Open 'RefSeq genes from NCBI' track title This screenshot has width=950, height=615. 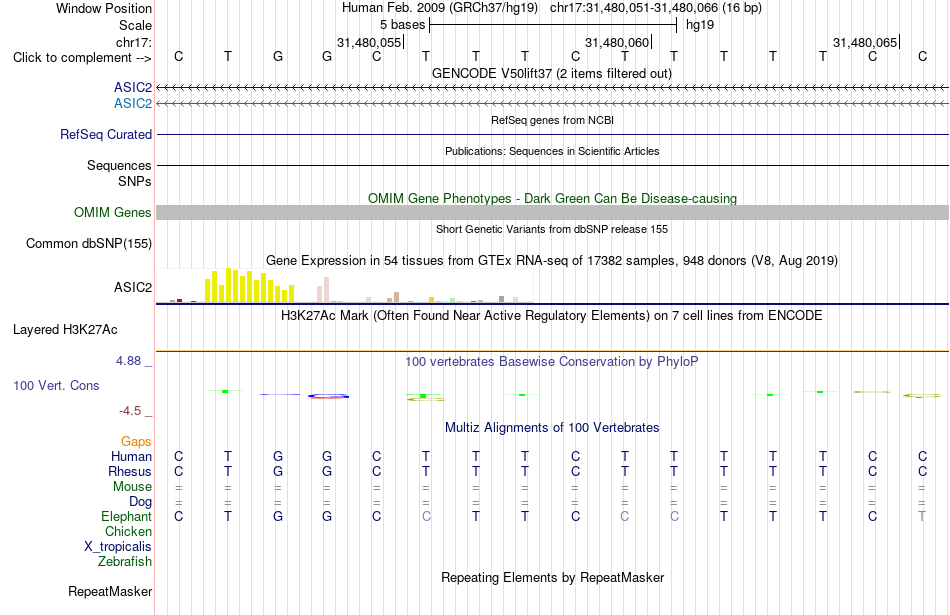[x=552, y=120]
